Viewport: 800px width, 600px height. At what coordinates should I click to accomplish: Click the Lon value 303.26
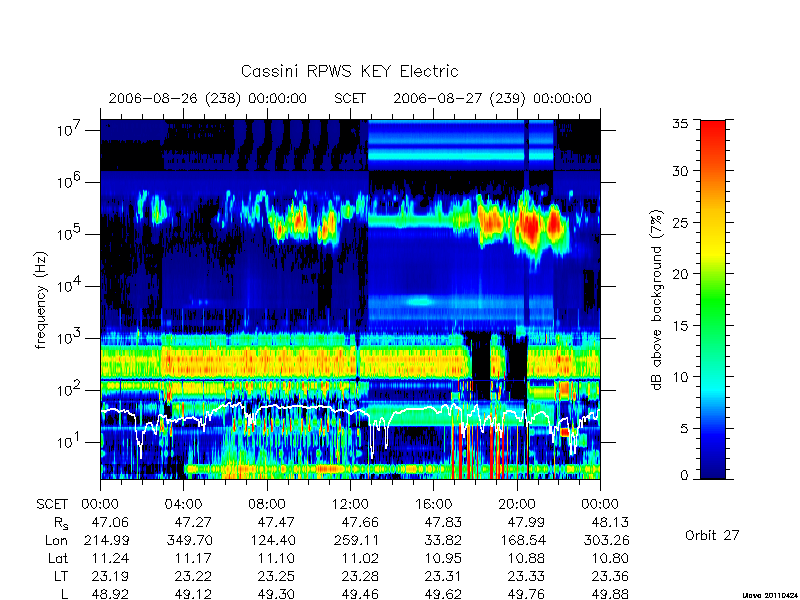[606, 540]
